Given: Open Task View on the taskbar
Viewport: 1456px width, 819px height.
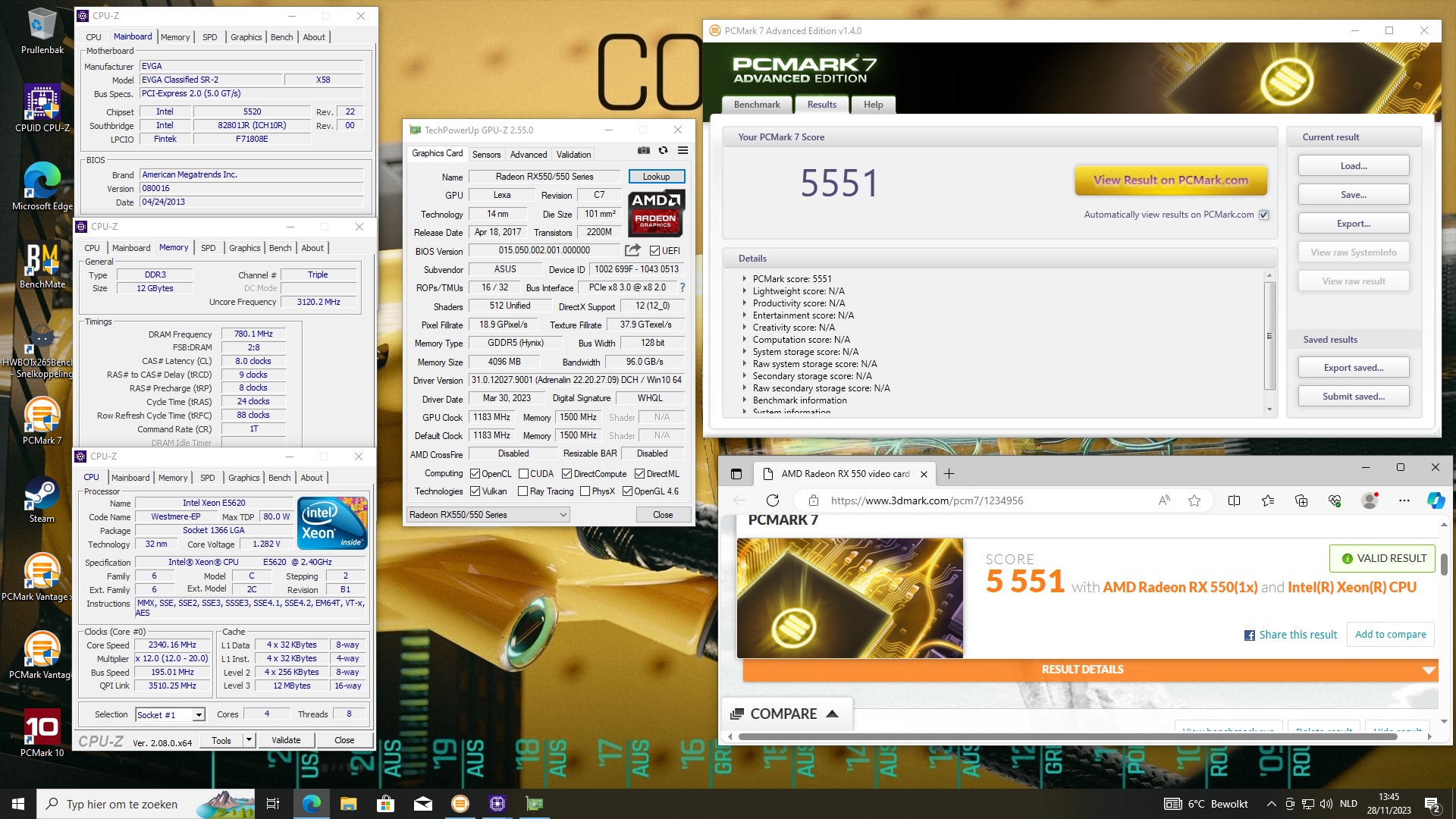Looking at the screenshot, I should tap(273, 804).
